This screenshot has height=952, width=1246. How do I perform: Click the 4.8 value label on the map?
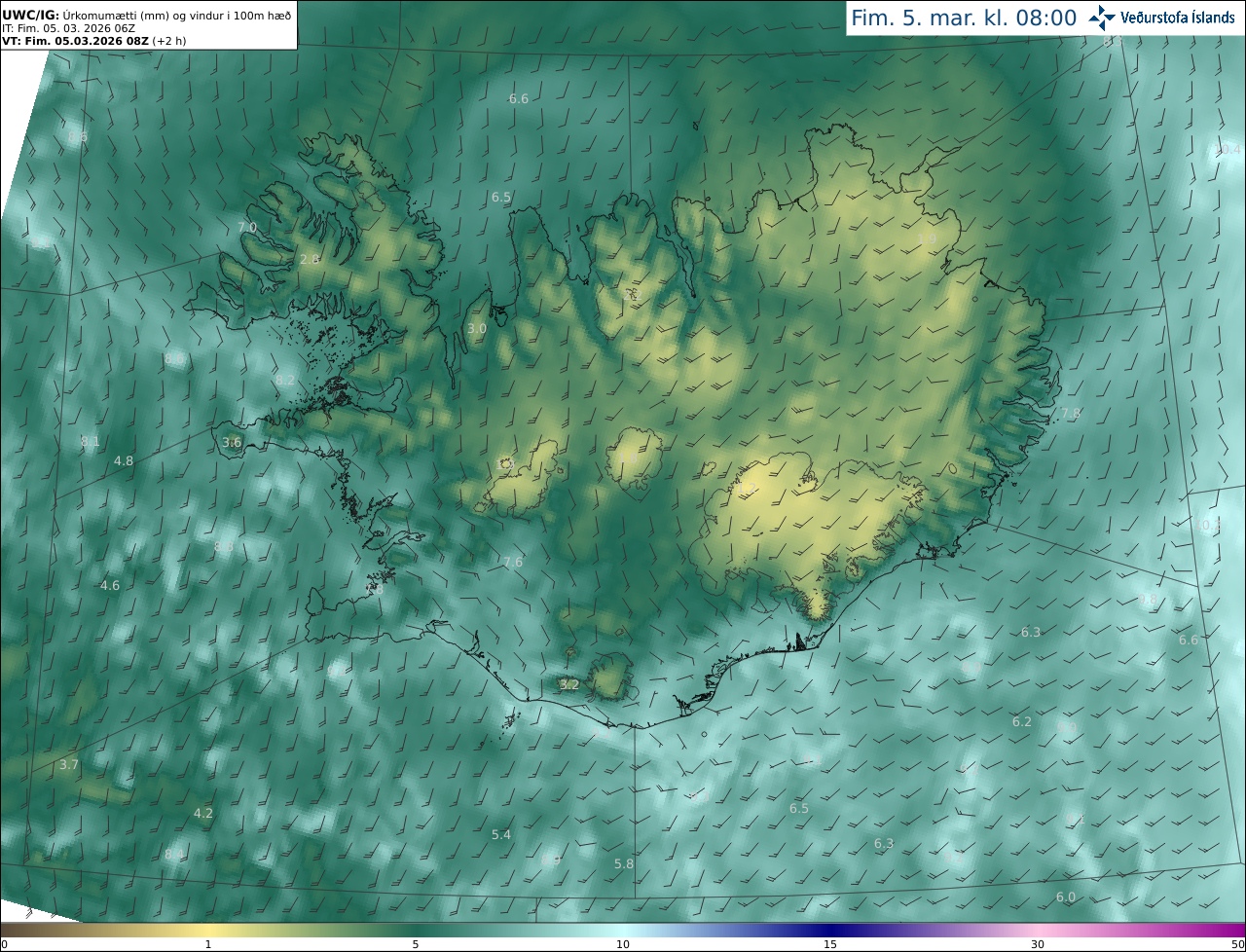click(124, 460)
